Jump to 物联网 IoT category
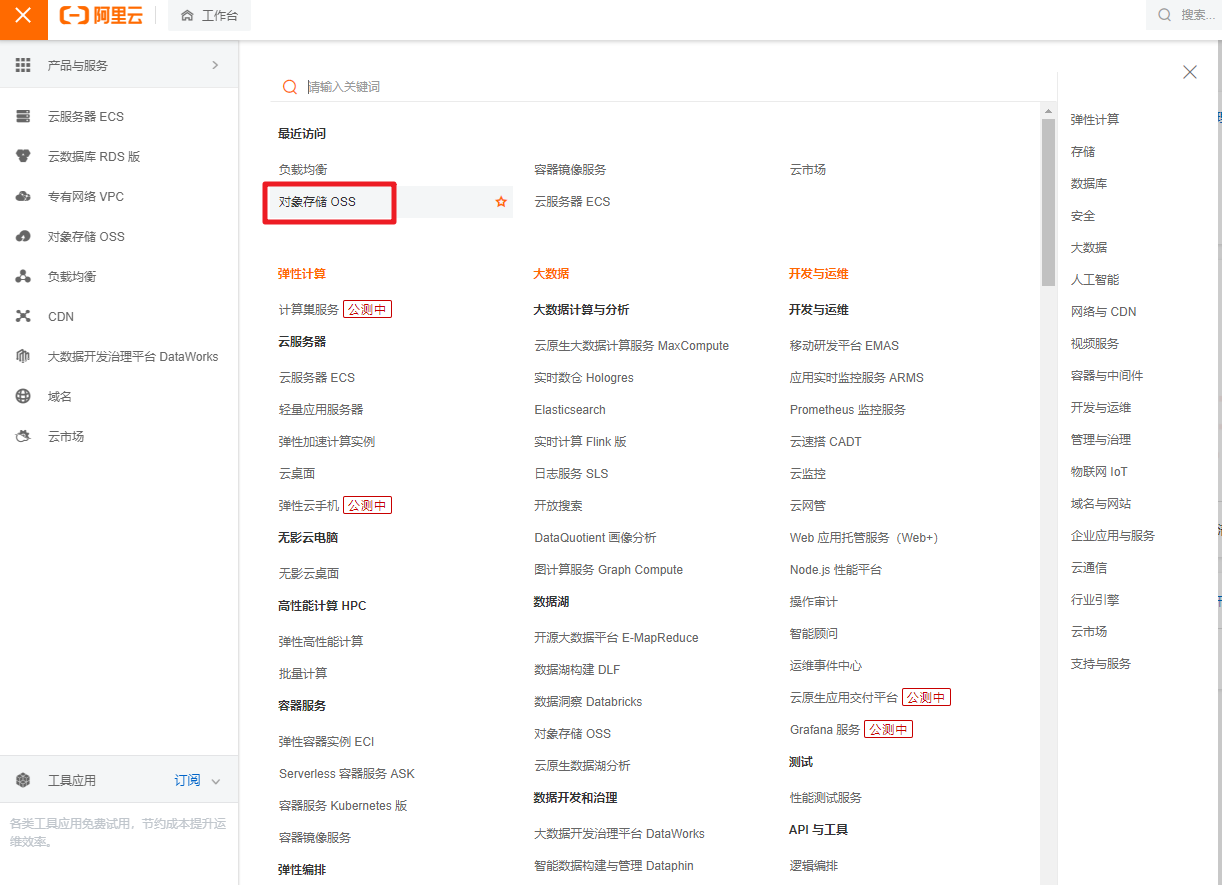 pos(1099,472)
